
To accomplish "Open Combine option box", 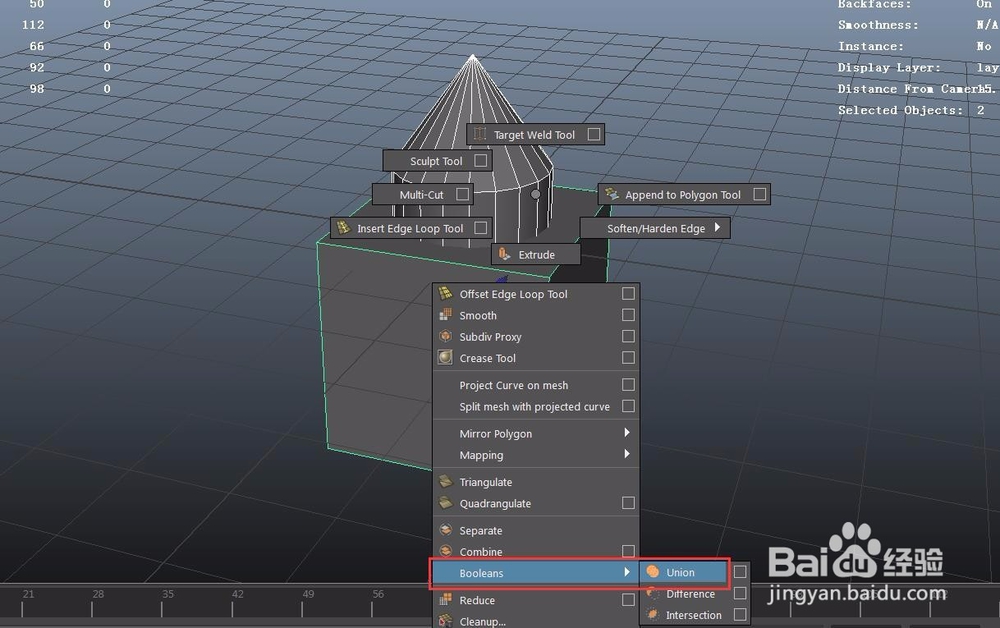I will (628, 550).
